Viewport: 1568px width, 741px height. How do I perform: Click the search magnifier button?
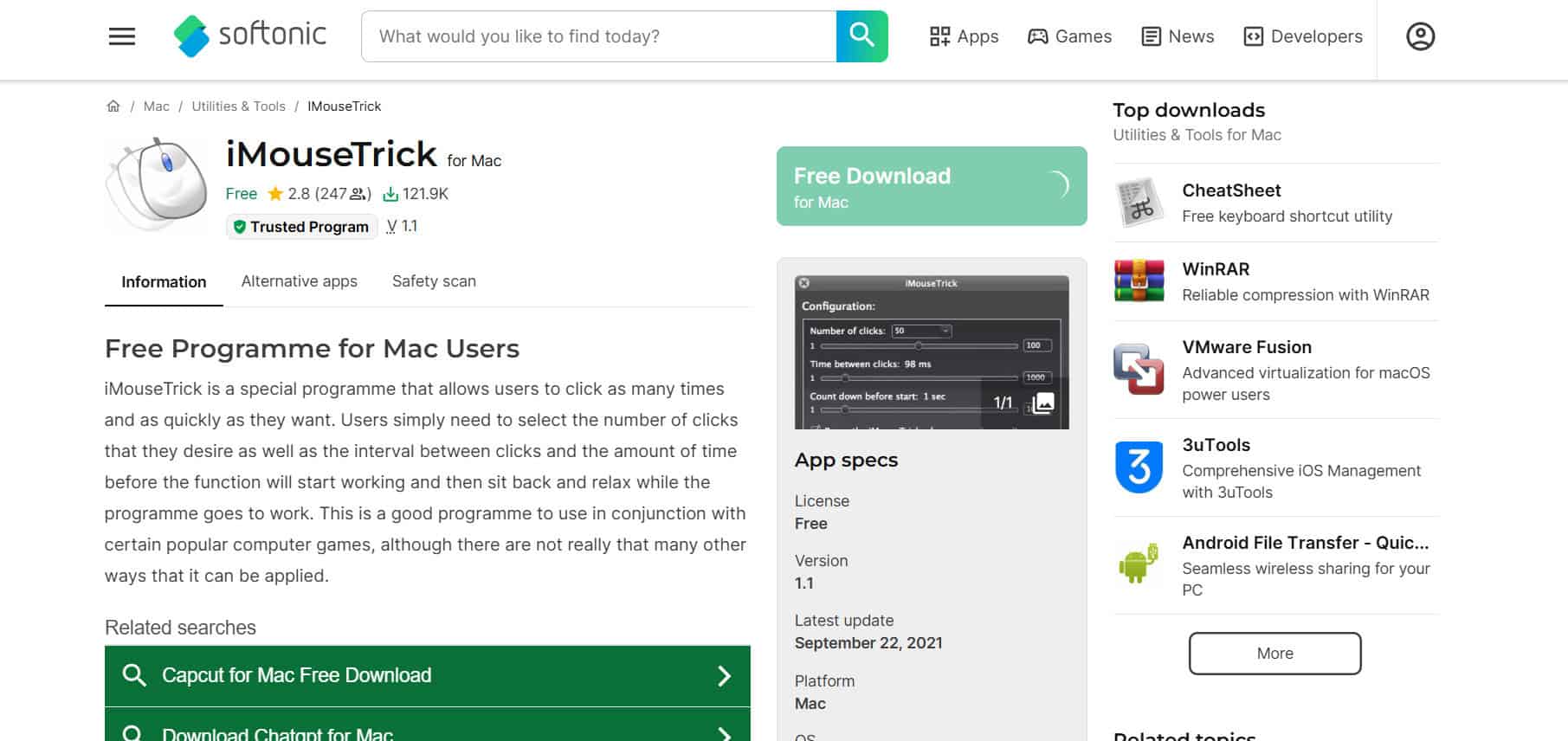click(x=861, y=36)
